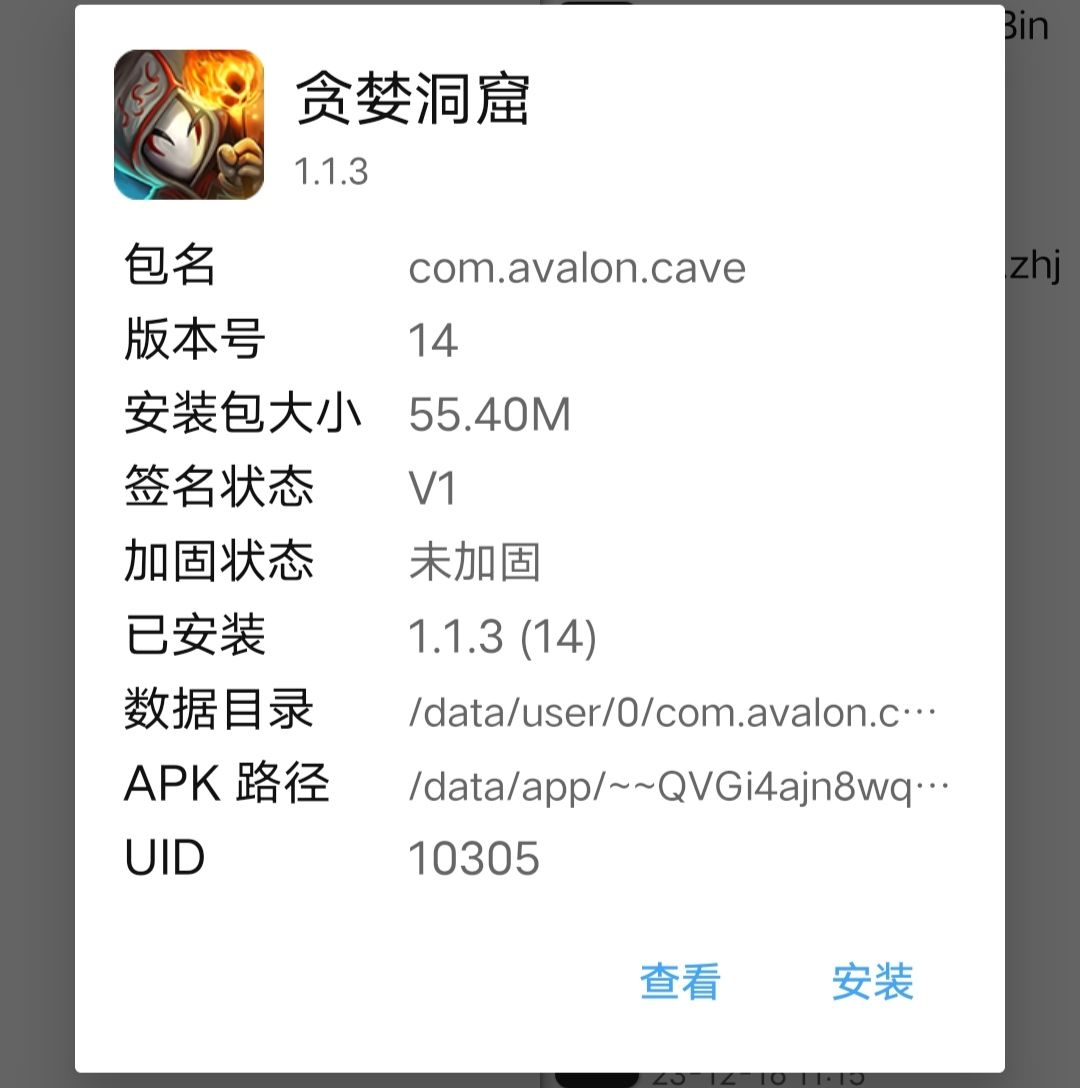1080x1088 pixels.
Task: Click the 包名 label
Action: 169,265
